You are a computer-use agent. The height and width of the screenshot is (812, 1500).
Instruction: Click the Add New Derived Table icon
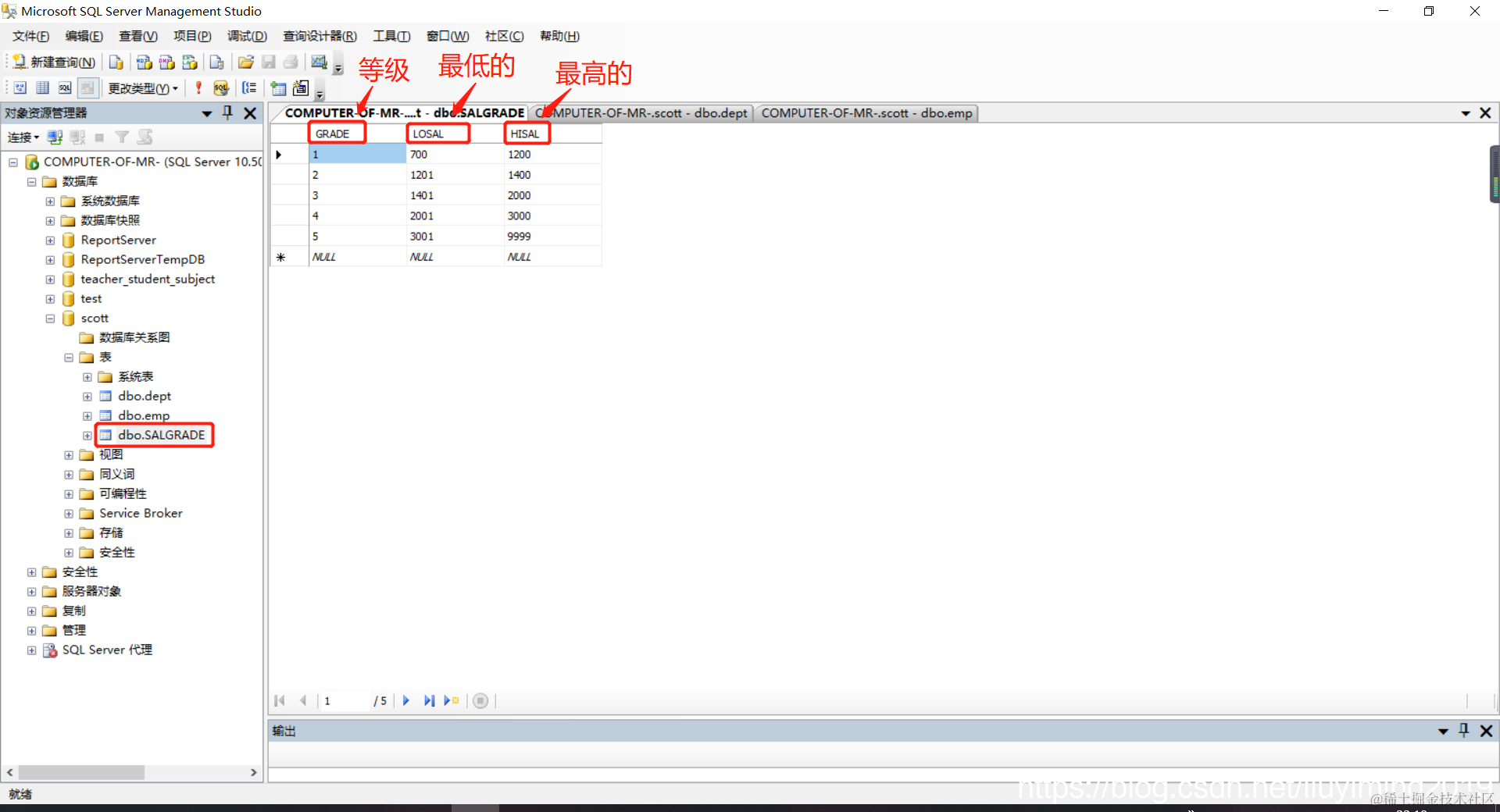[301, 88]
